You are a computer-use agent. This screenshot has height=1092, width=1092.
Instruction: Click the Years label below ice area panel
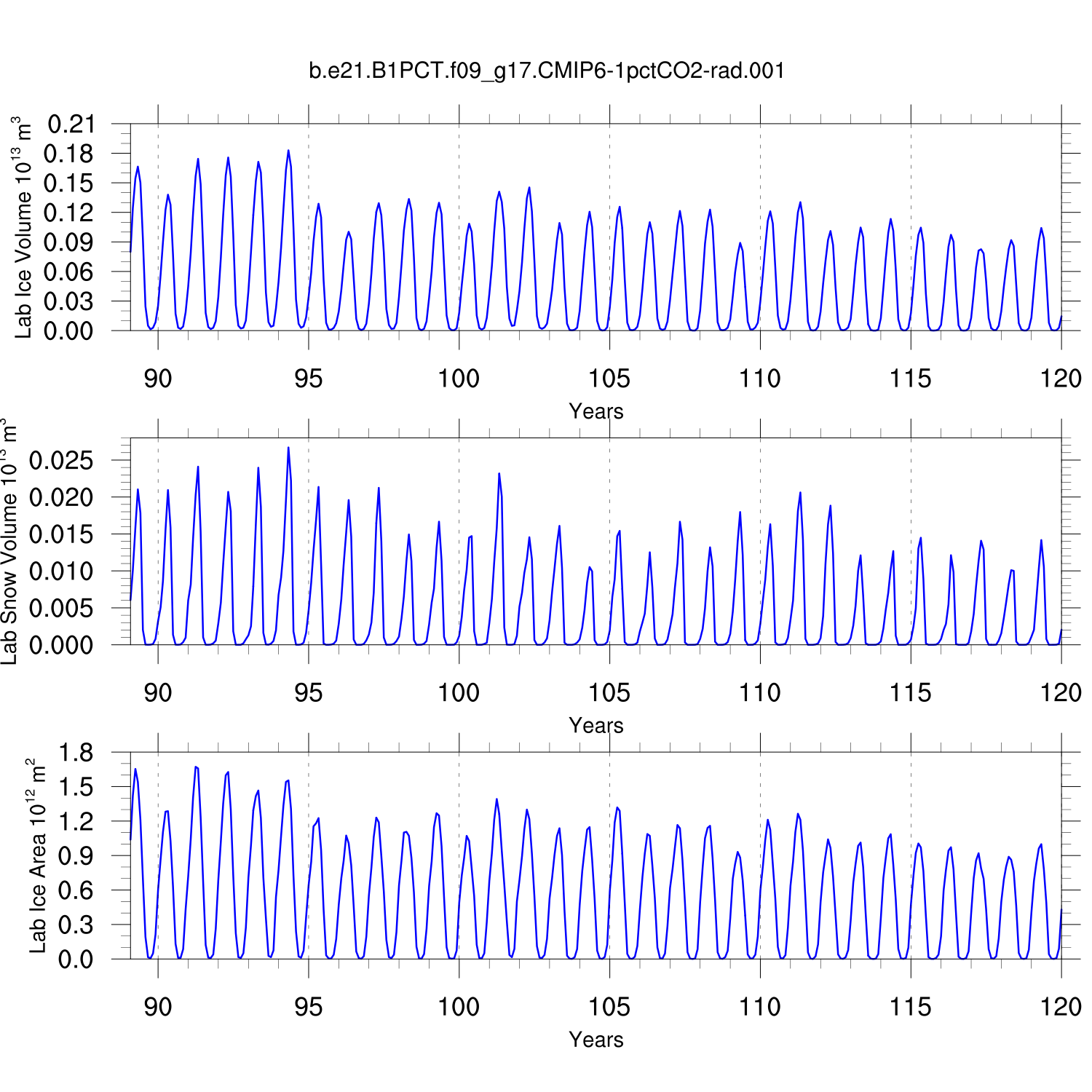[596, 1040]
